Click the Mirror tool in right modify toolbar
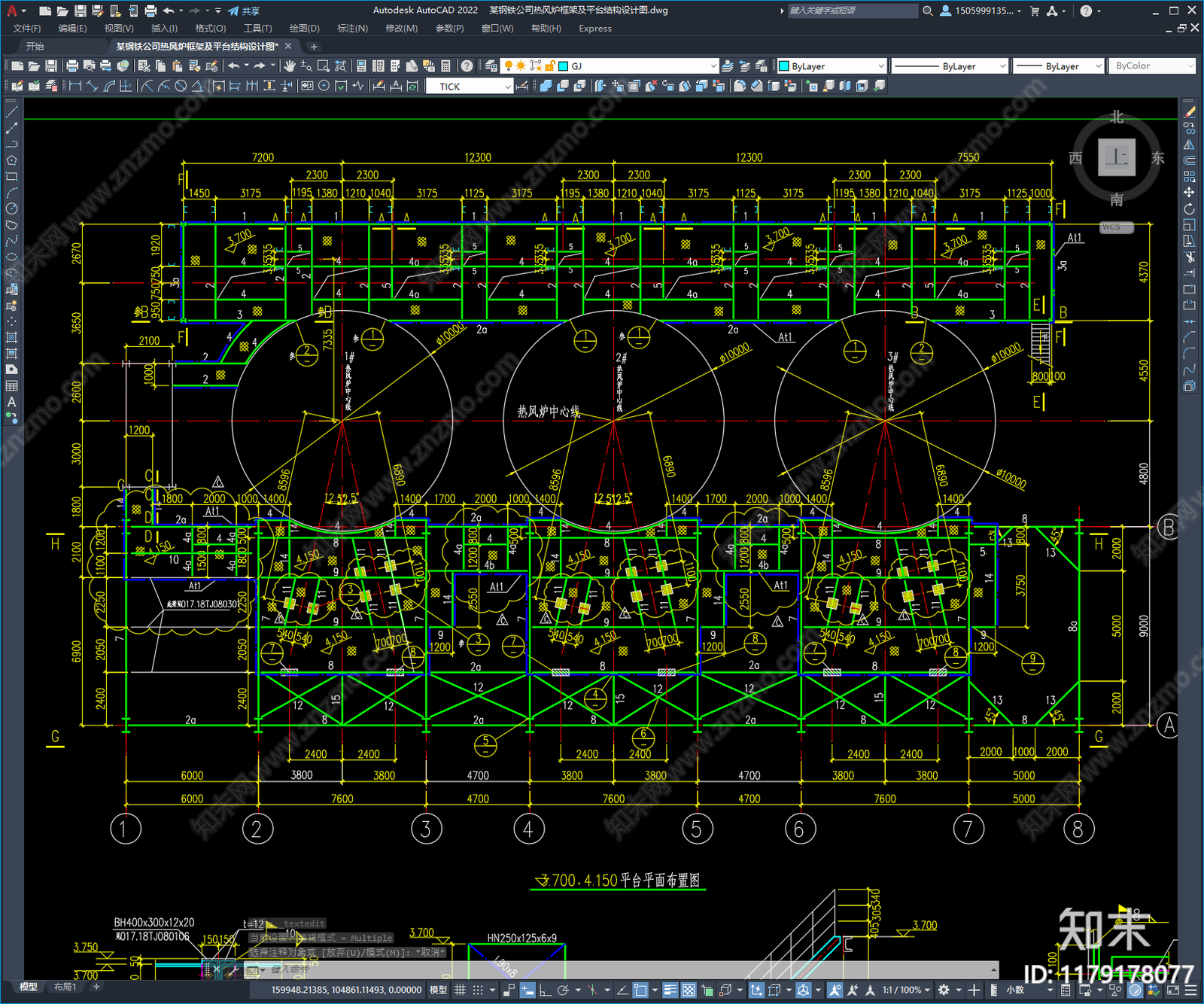1204x1004 pixels. pyautogui.click(x=1189, y=144)
